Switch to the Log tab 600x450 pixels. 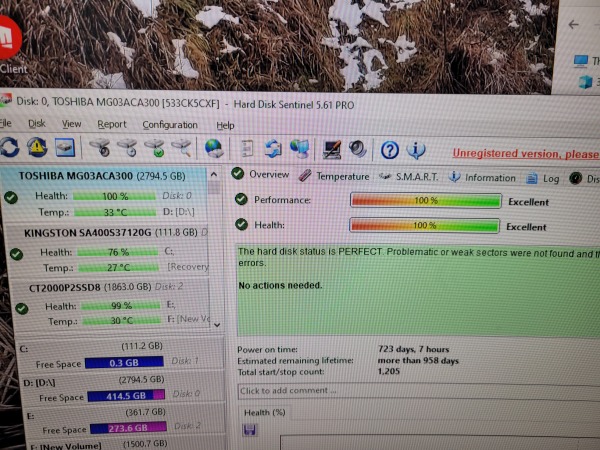tap(543, 178)
